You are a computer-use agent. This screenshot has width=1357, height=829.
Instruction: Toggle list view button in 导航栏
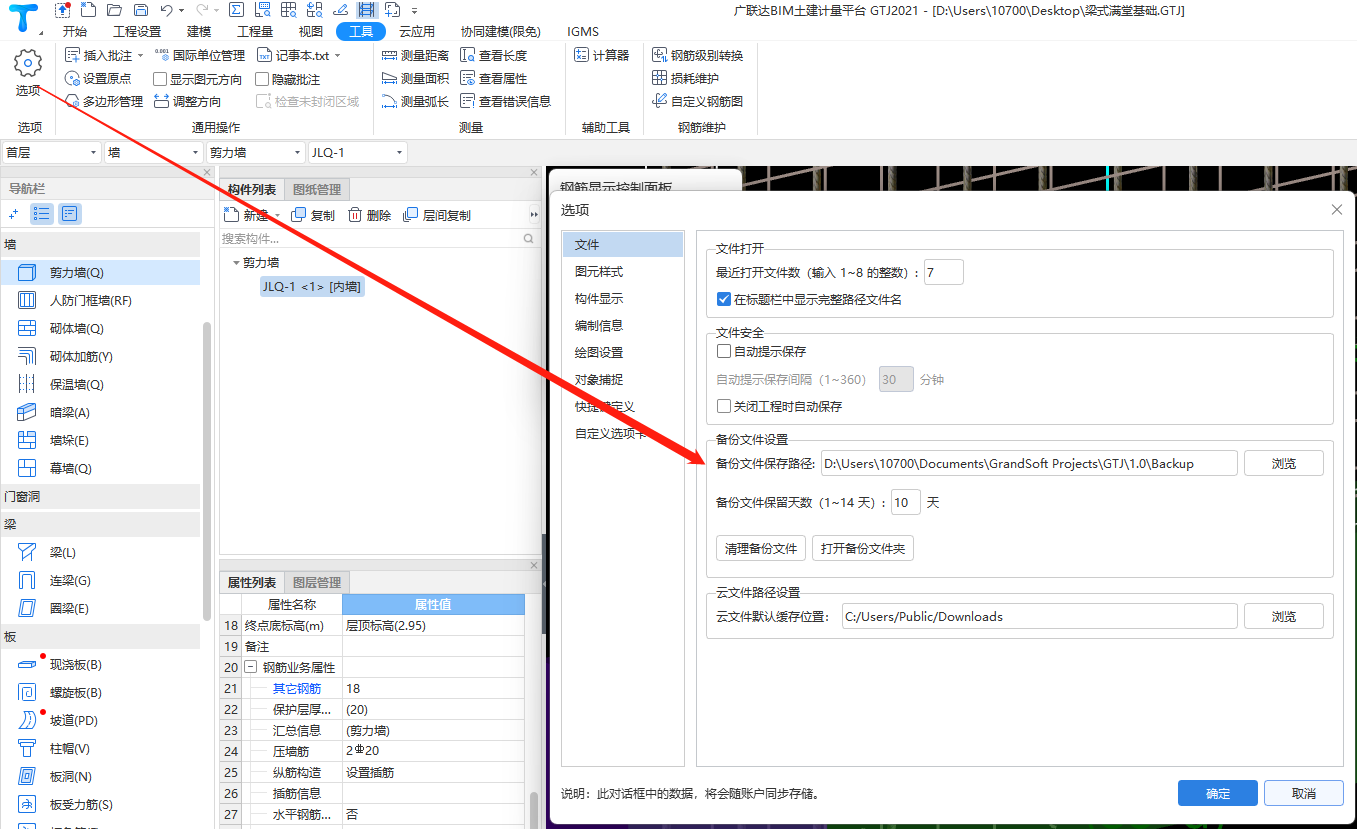click(x=42, y=213)
